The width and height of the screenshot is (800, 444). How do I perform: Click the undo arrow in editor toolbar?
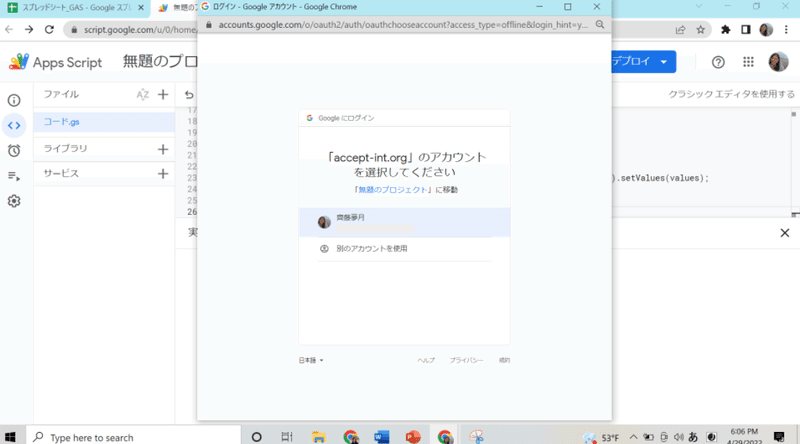pos(189,94)
